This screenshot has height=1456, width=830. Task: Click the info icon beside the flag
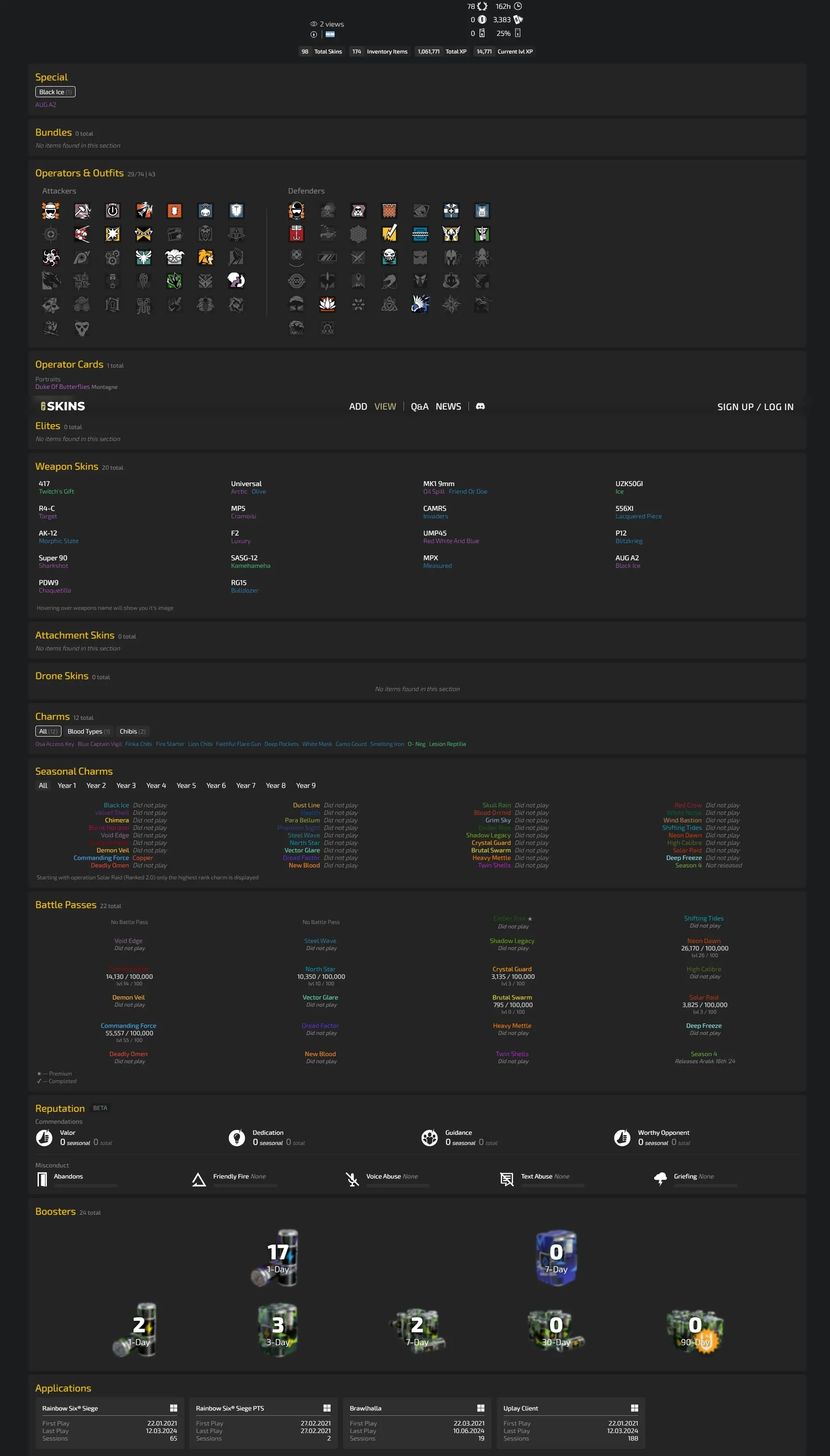(x=313, y=35)
